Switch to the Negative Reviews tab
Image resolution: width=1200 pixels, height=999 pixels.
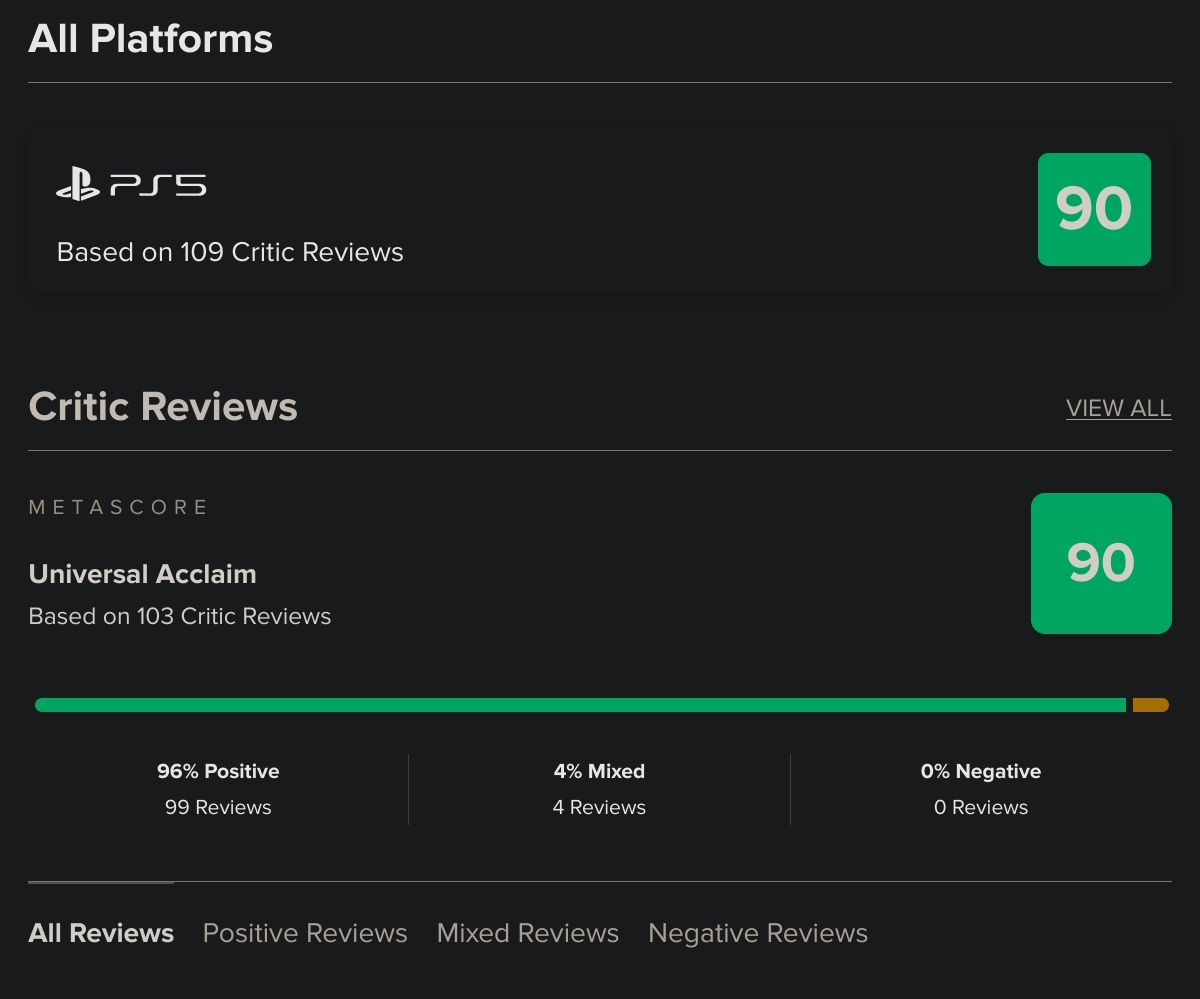click(758, 933)
